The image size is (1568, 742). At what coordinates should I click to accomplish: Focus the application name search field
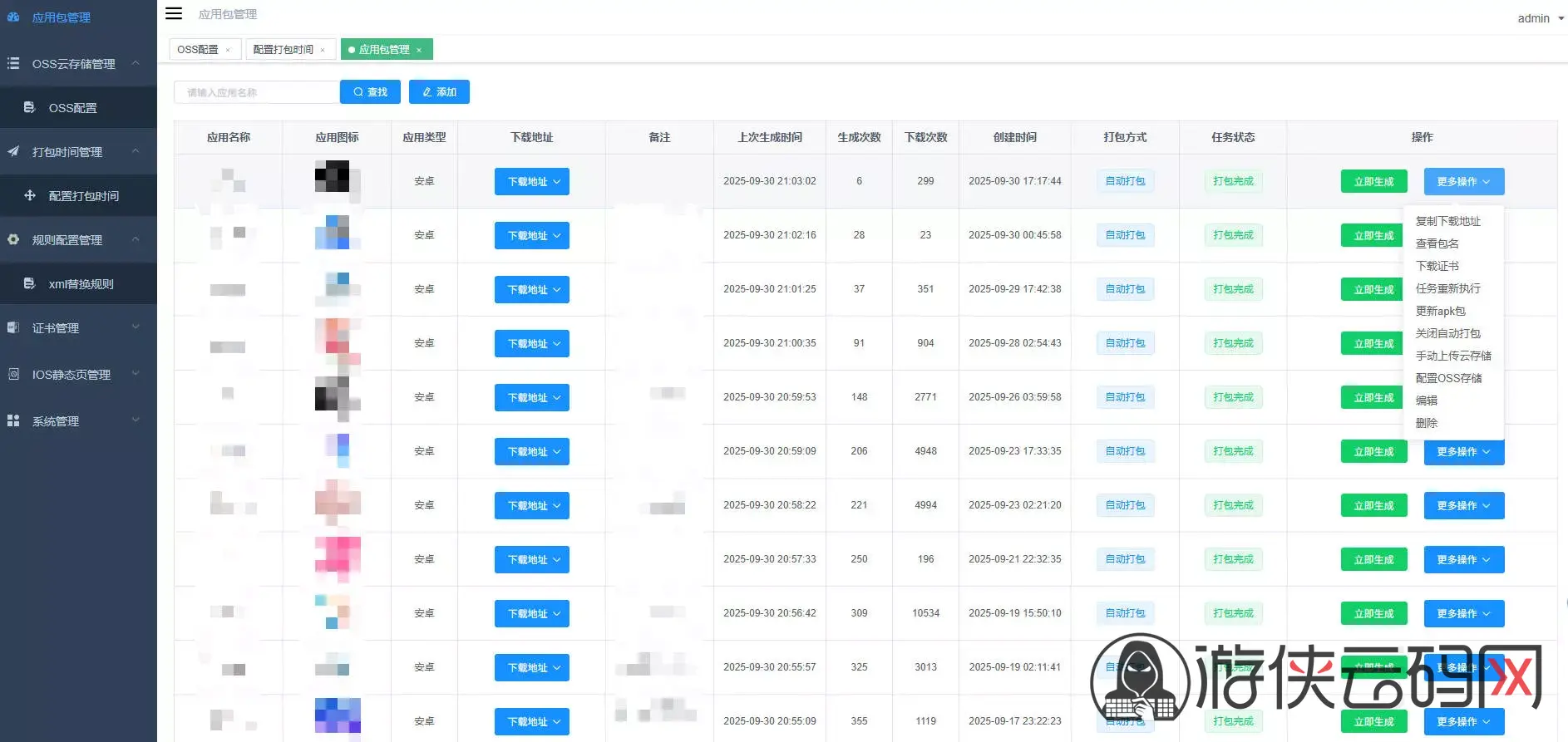(256, 92)
